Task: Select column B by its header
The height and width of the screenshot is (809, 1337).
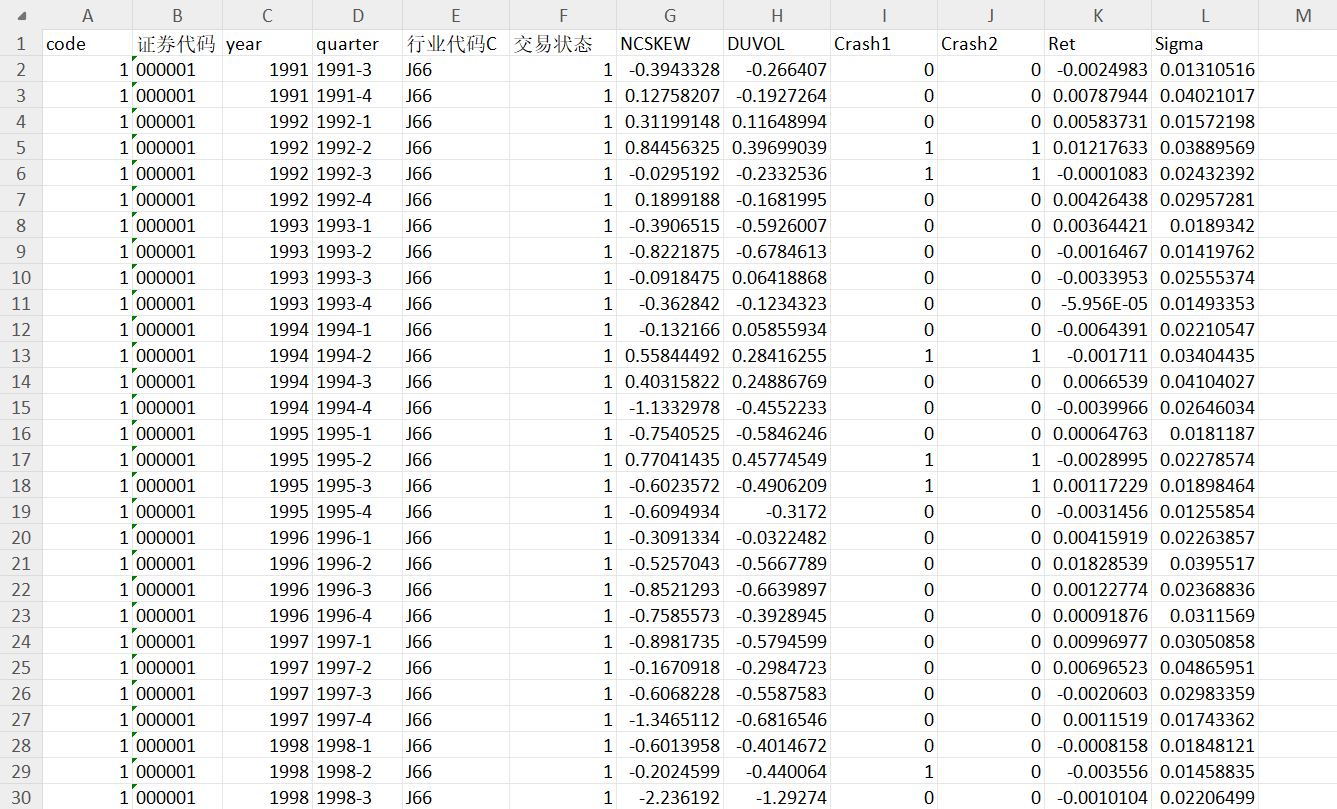Action: (x=177, y=15)
